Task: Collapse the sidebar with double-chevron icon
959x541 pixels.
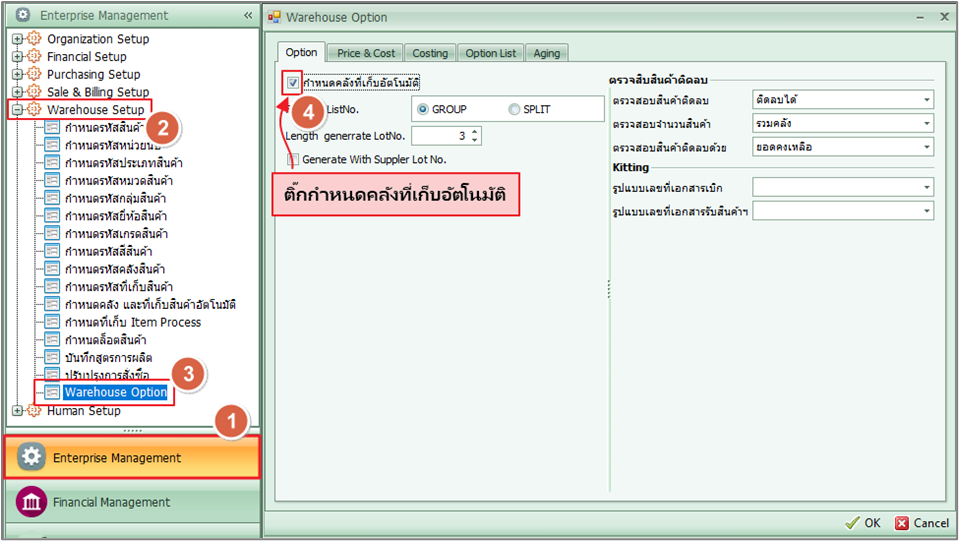Action: [x=248, y=16]
